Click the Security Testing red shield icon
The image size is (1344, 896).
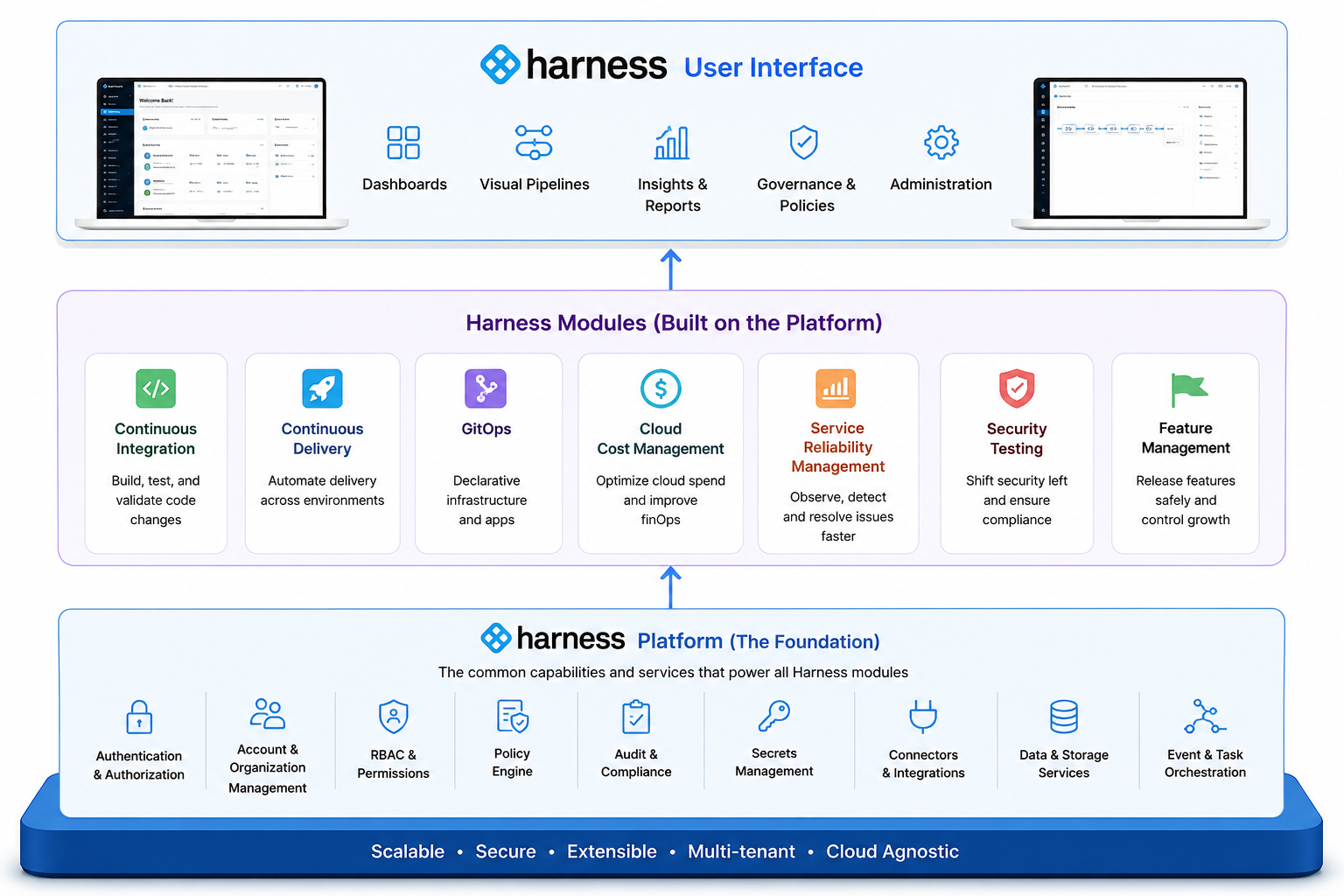1017,388
